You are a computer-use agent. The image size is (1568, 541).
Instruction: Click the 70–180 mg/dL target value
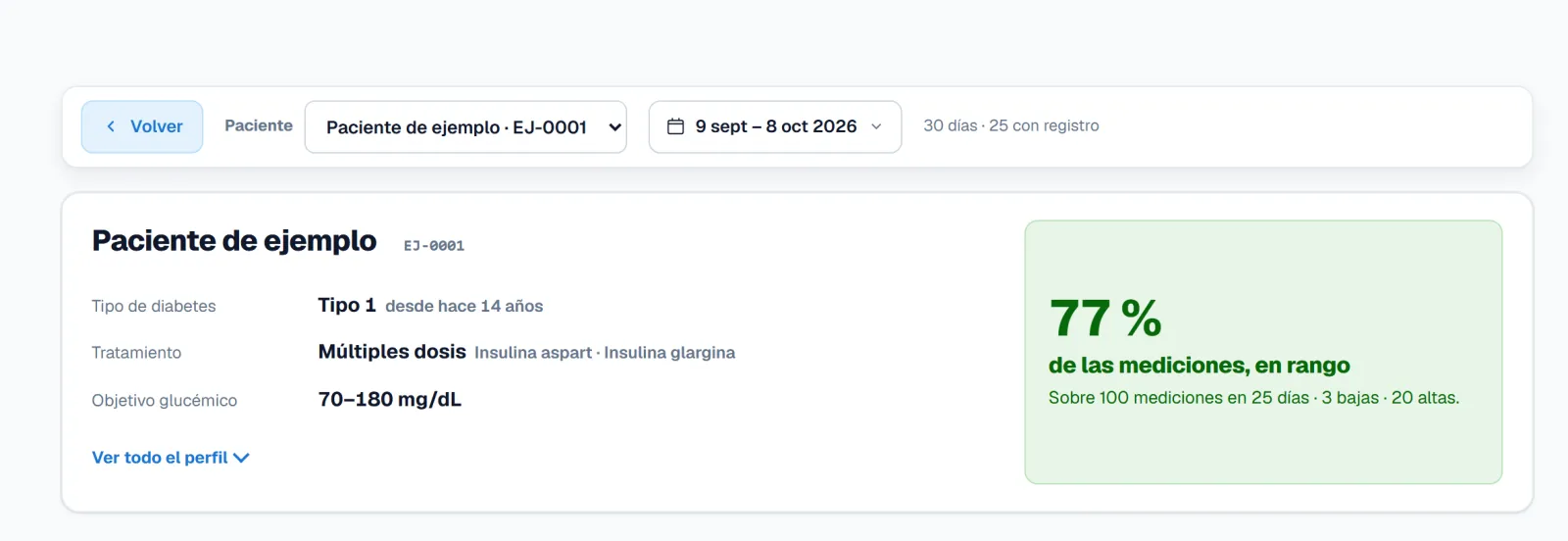[390, 399]
